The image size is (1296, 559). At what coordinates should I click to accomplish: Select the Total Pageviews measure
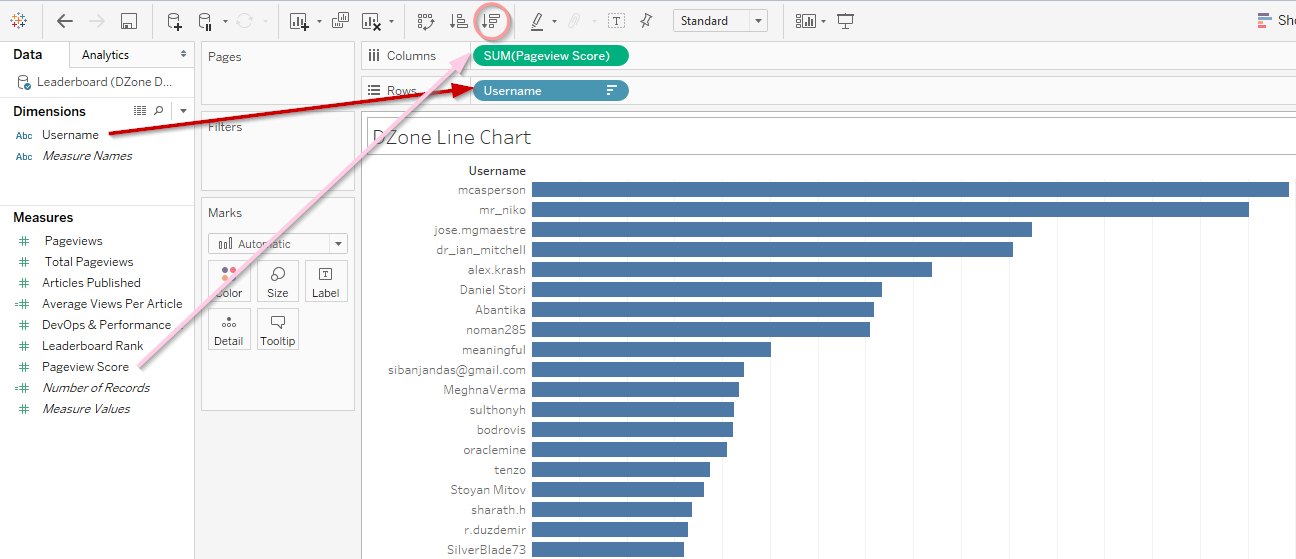[x=89, y=262]
